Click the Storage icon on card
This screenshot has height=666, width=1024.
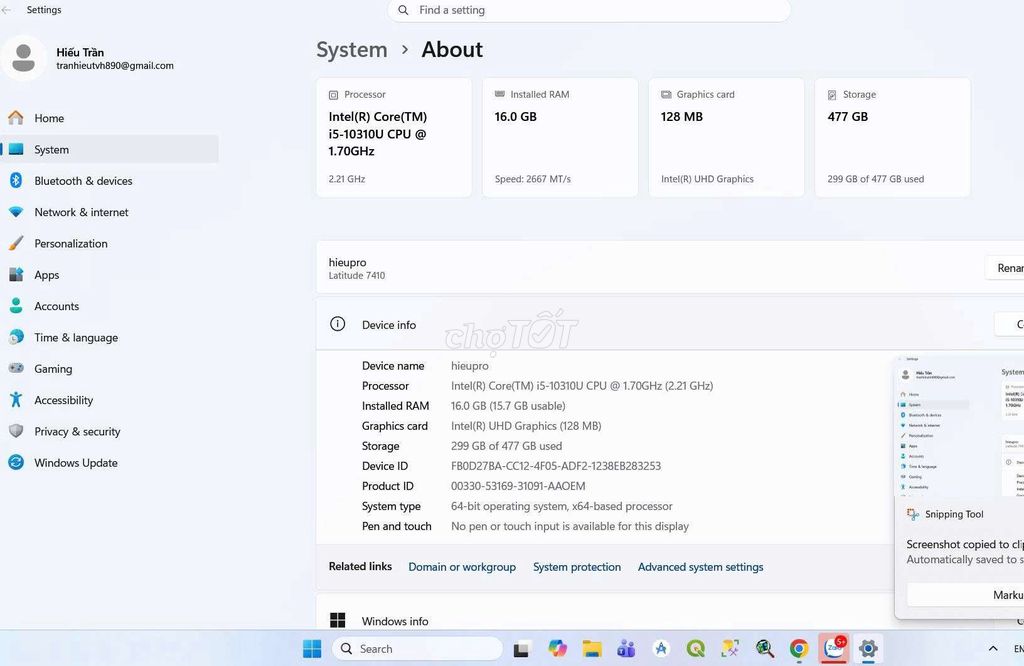[832, 95]
